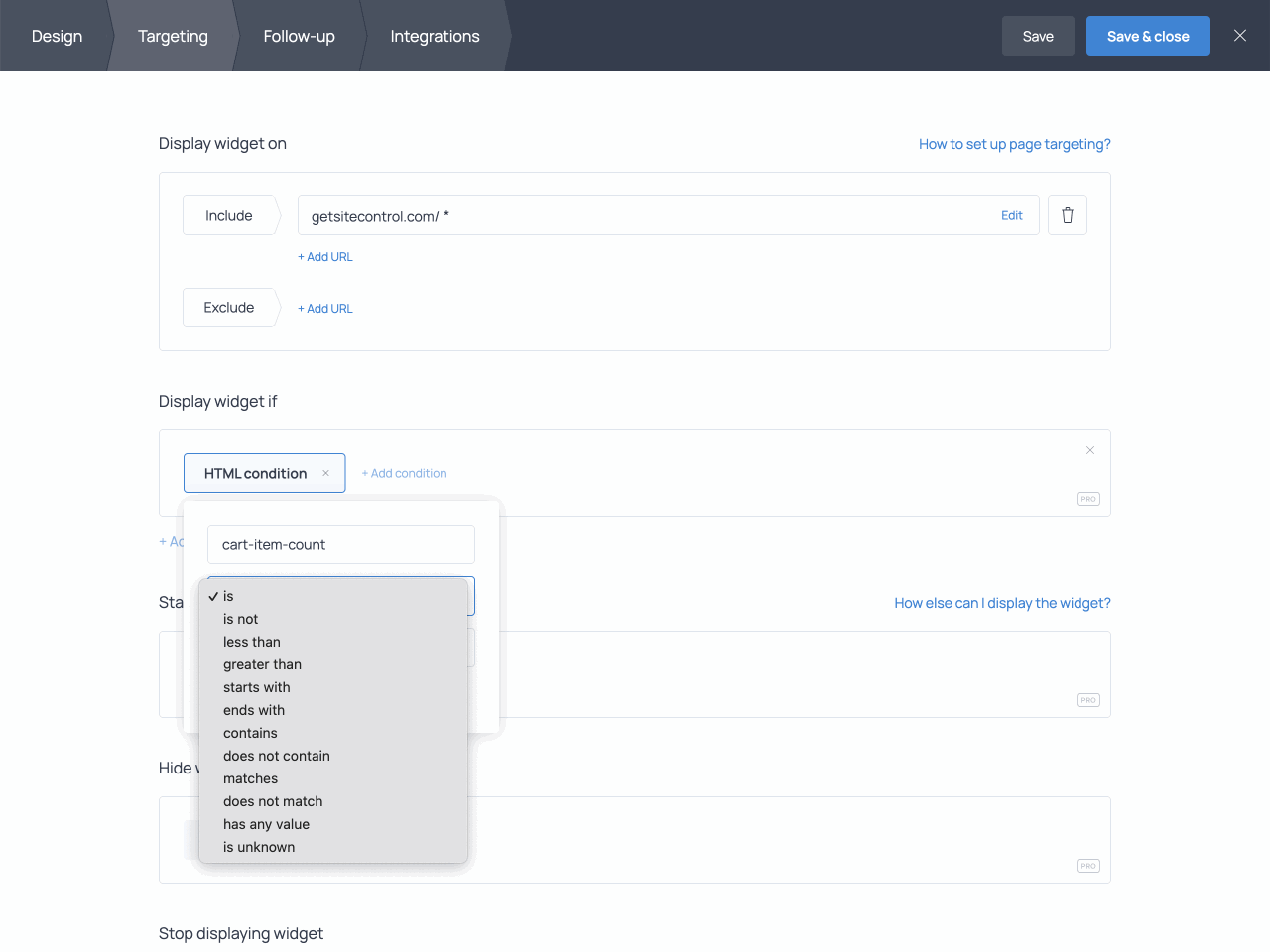Select 'contains' operator option
Viewport: 1270px width, 952px height.
250,733
